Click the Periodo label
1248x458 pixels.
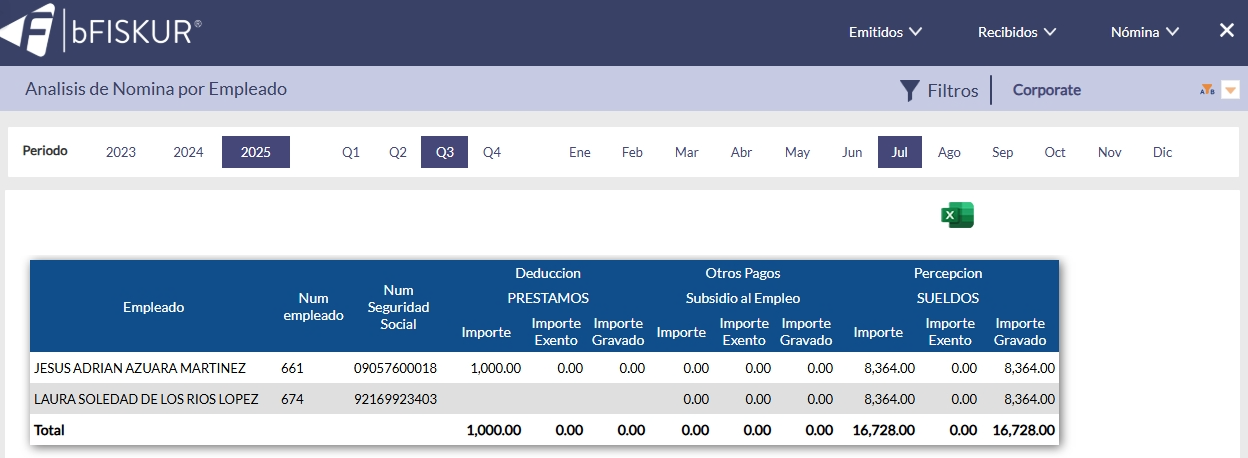click(x=45, y=151)
